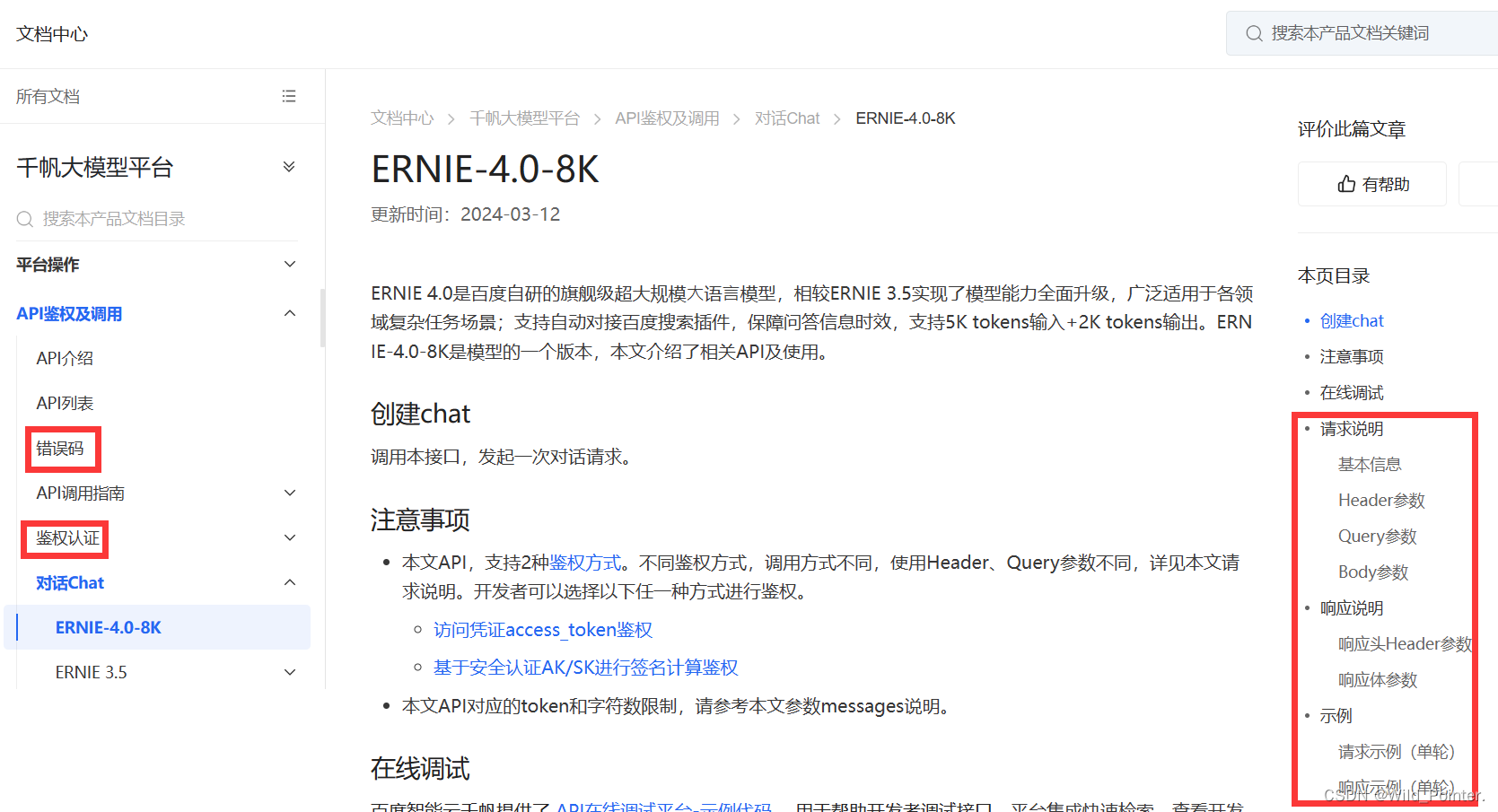Screen dimensions: 1498x812
Task: Go to 对话Chat breadcrumb
Action: coord(787,118)
